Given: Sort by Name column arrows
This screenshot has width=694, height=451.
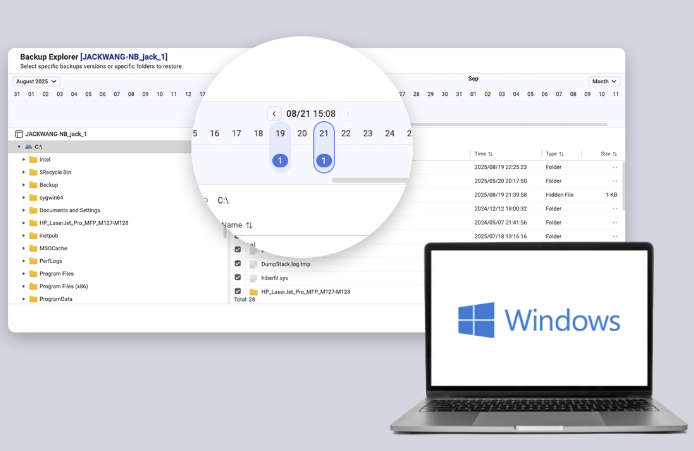Looking at the screenshot, I should coord(249,225).
